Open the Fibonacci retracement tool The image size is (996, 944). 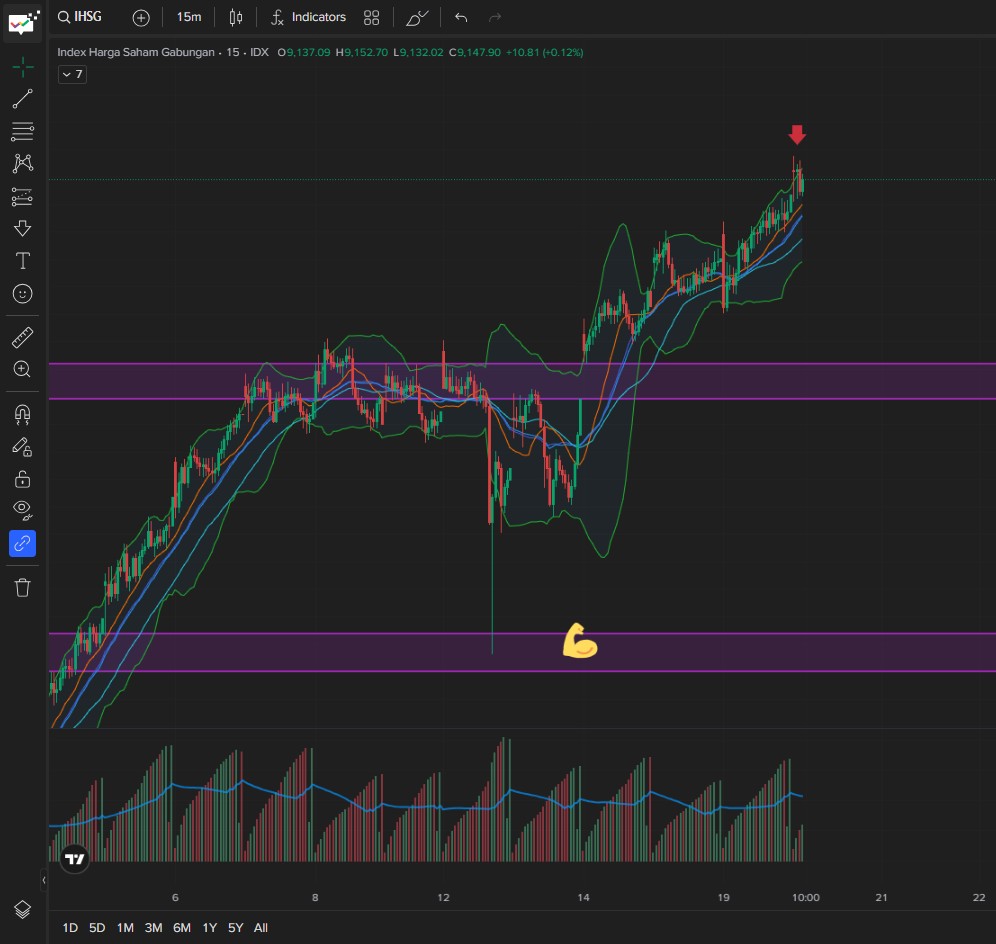click(22, 131)
